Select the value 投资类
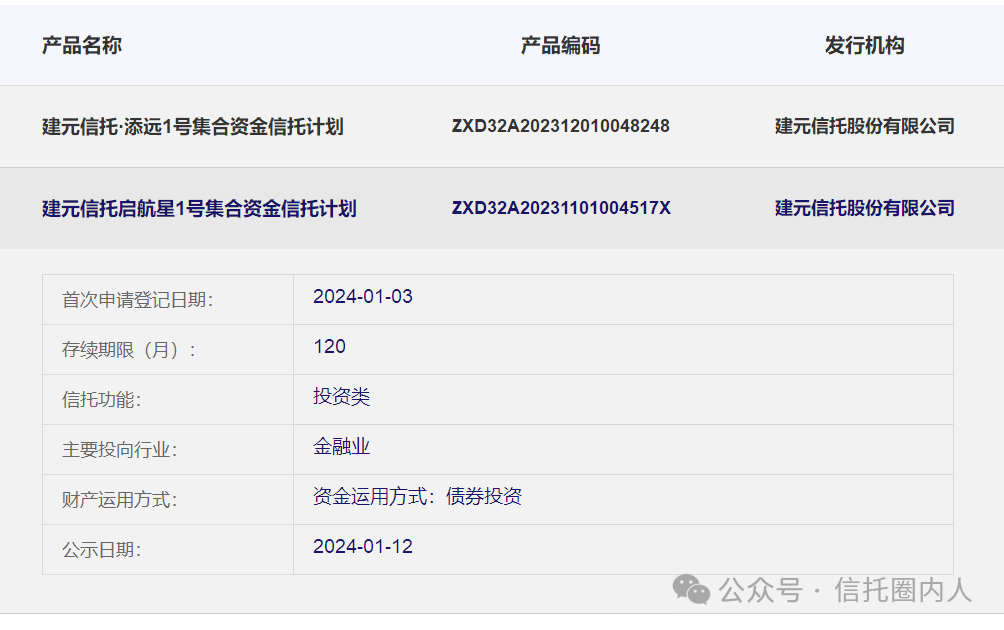The width and height of the screenshot is (1004, 630). tap(341, 396)
